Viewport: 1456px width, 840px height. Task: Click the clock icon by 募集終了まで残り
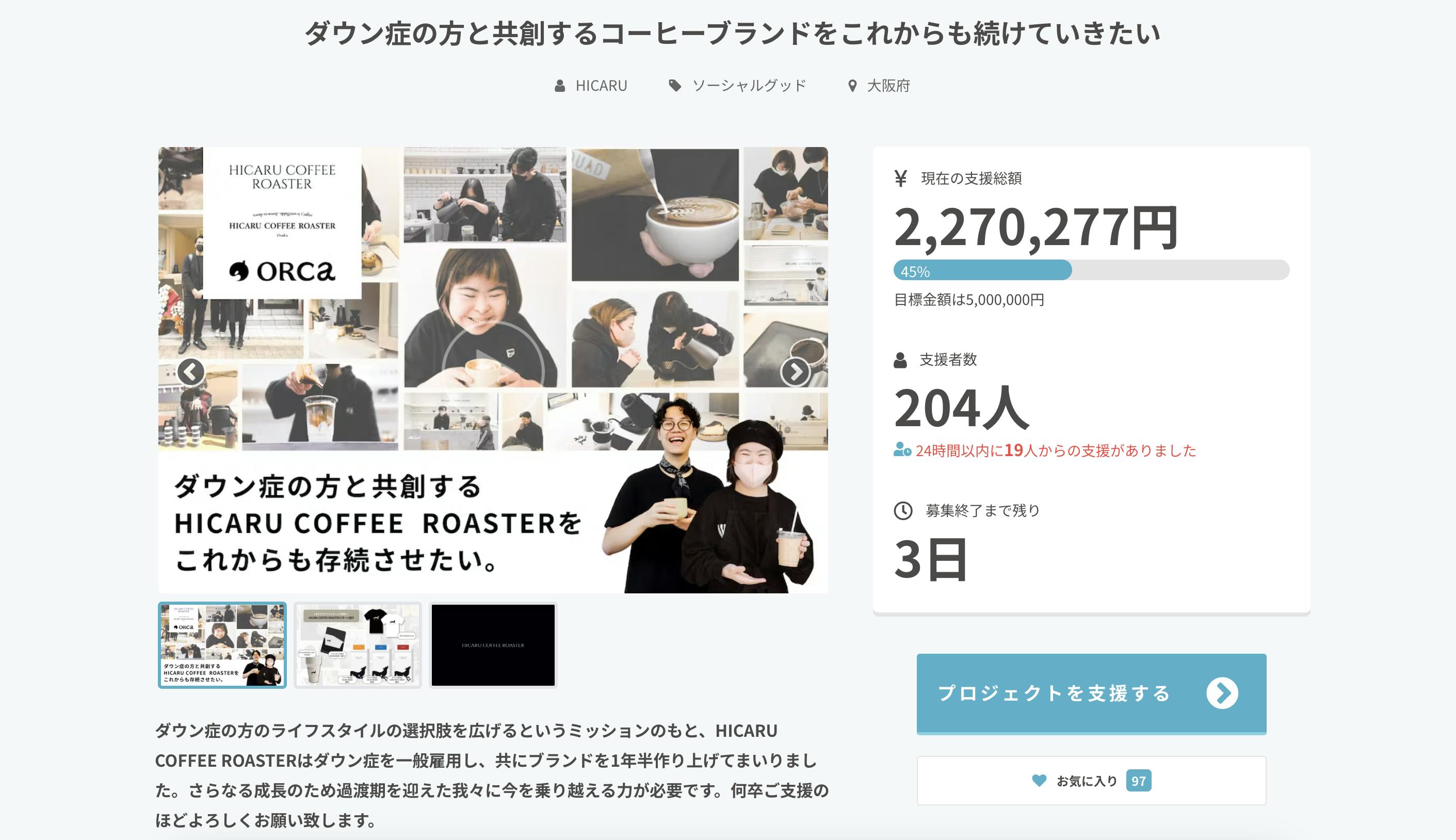pyautogui.click(x=903, y=511)
